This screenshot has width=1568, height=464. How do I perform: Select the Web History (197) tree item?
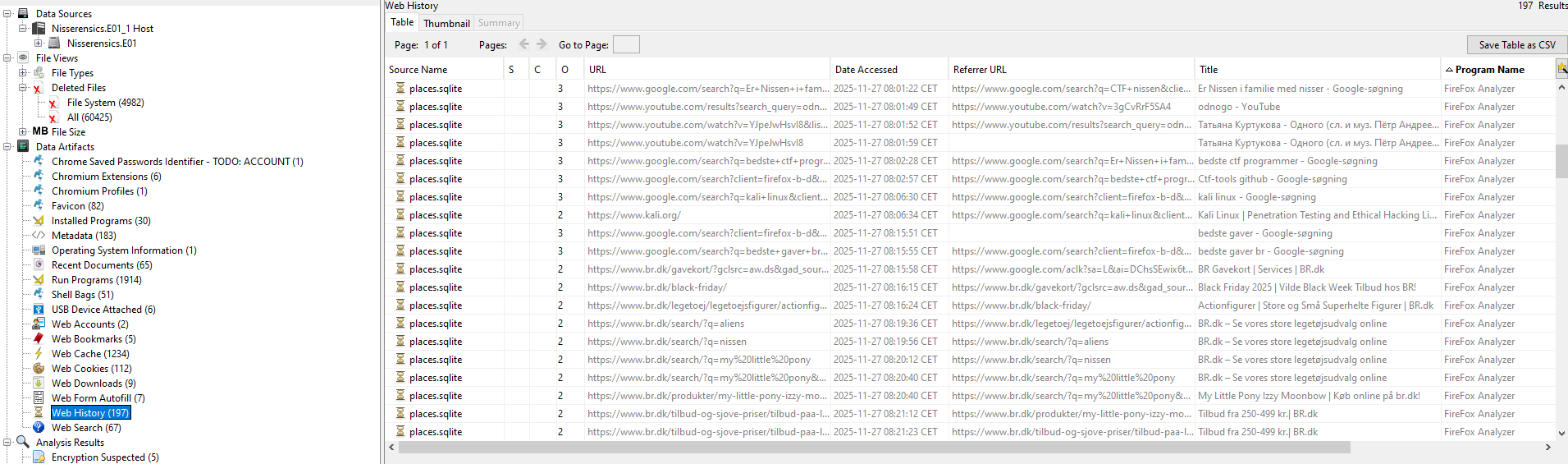point(90,413)
